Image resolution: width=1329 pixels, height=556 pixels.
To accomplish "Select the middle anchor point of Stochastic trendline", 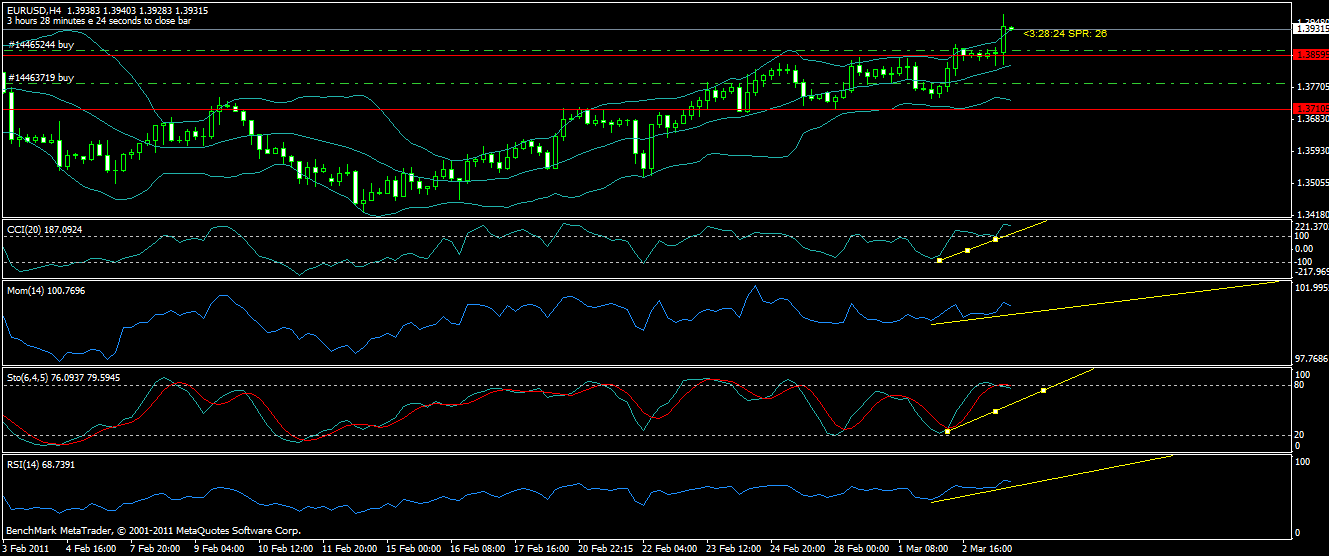I will pos(994,411).
